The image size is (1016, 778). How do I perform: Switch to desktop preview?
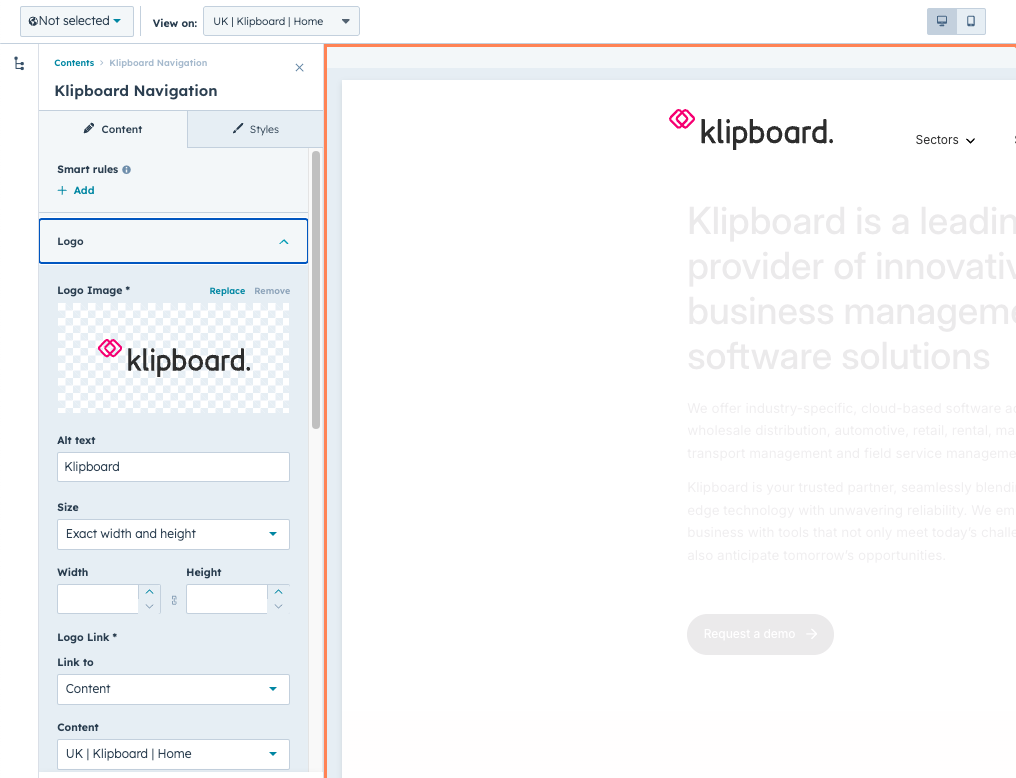941,21
